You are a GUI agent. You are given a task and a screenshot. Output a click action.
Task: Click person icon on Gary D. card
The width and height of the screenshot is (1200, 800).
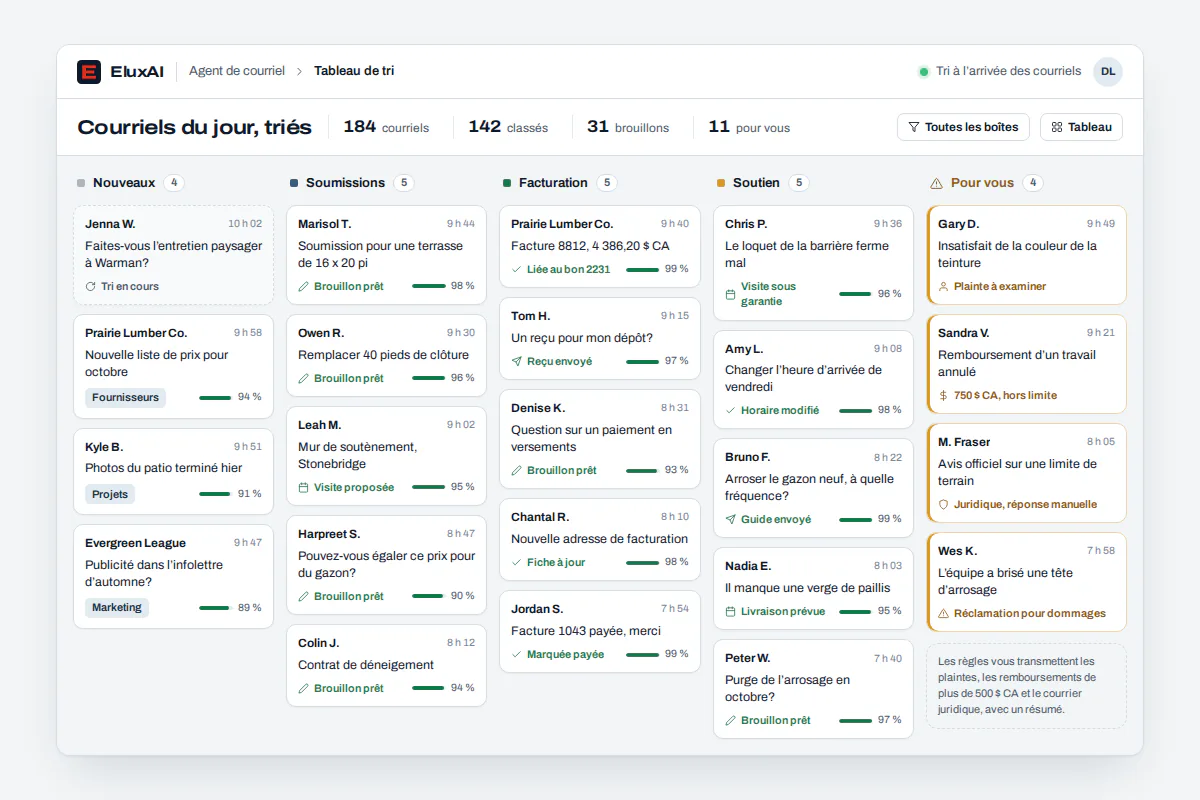pyautogui.click(x=943, y=286)
